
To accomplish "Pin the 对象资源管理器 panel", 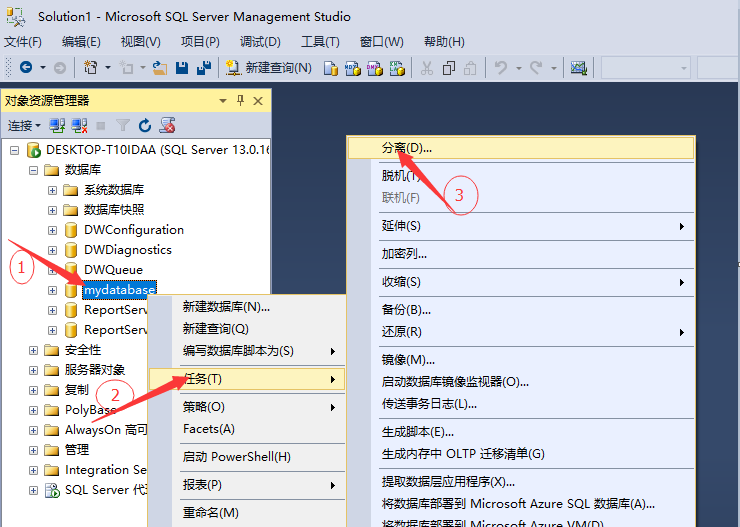I will [240, 100].
